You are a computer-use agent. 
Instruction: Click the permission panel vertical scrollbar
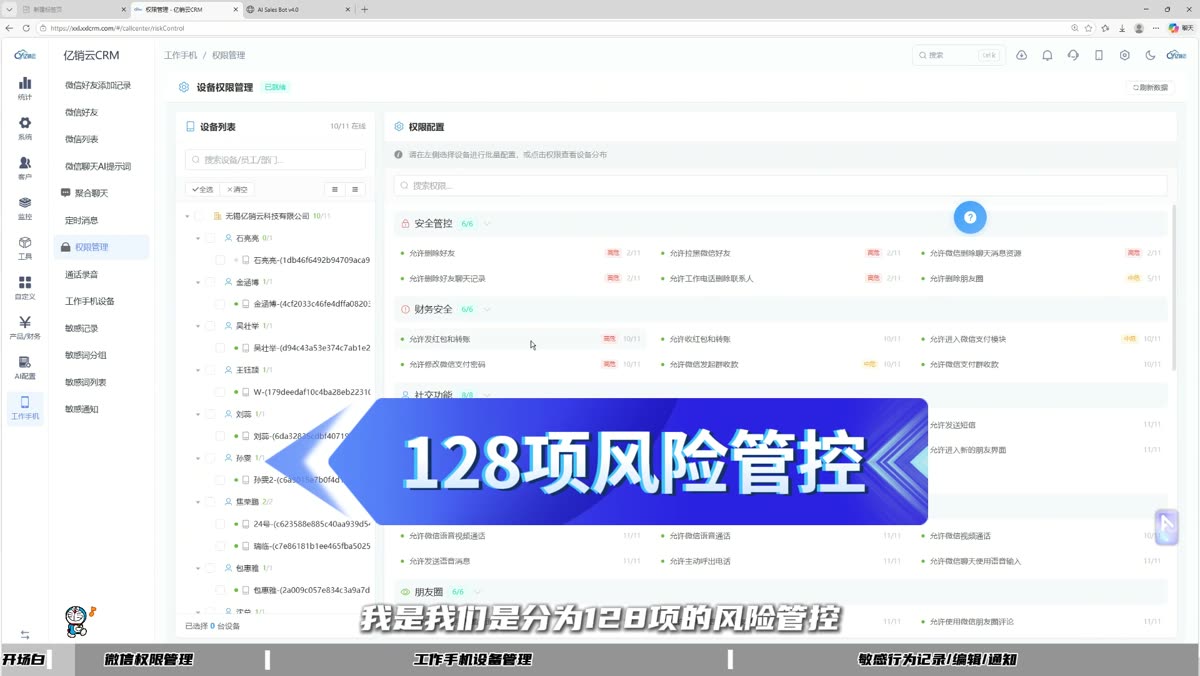tap(1174, 288)
